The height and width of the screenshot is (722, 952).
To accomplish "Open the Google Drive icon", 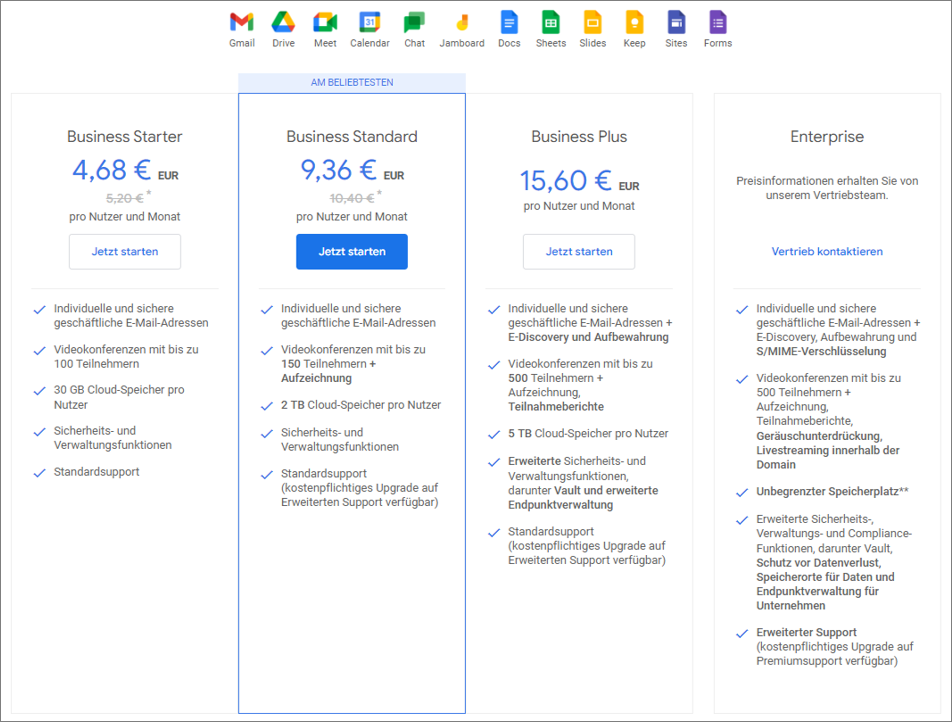I will [x=283, y=22].
